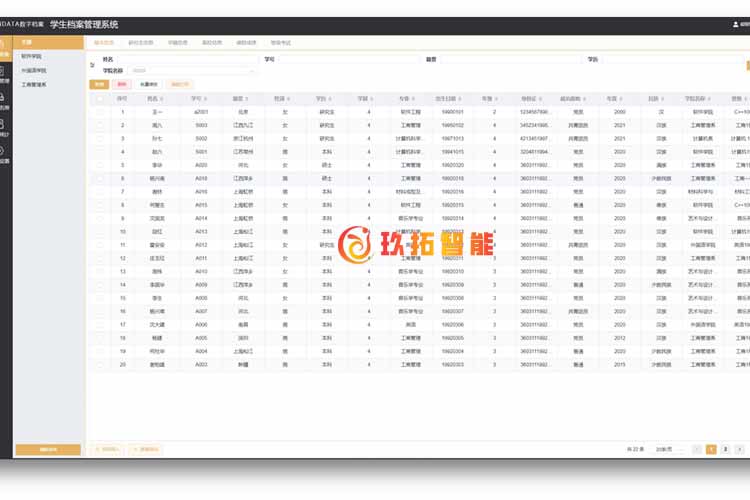Sort table by the 性别 column sort icon
750x500 pixels.
[x=288, y=99]
